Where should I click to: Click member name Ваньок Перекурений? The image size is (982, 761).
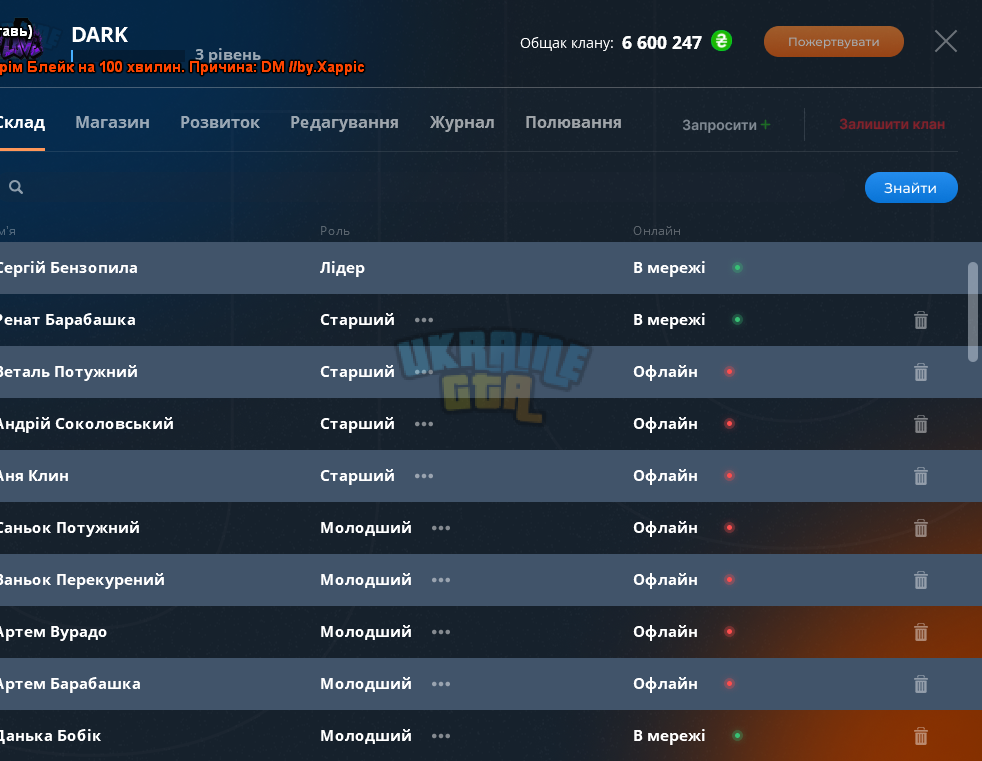point(81,579)
